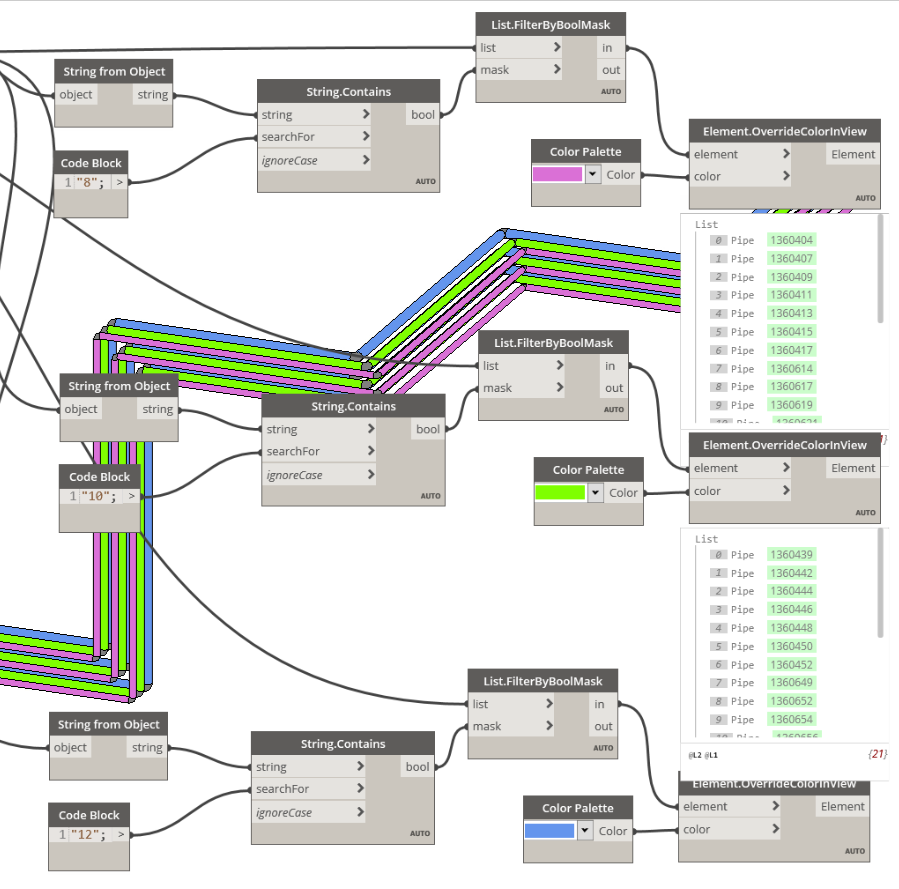Click the scrollbar of the upper pipe list
The height and width of the screenshot is (889, 899).
(880, 270)
